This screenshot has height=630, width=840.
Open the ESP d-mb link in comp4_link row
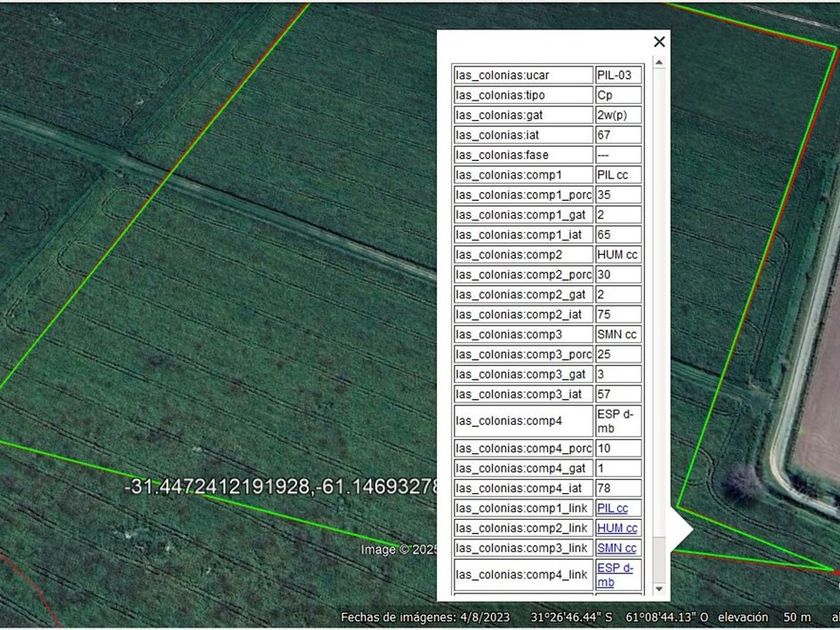click(x=615, y=575)
